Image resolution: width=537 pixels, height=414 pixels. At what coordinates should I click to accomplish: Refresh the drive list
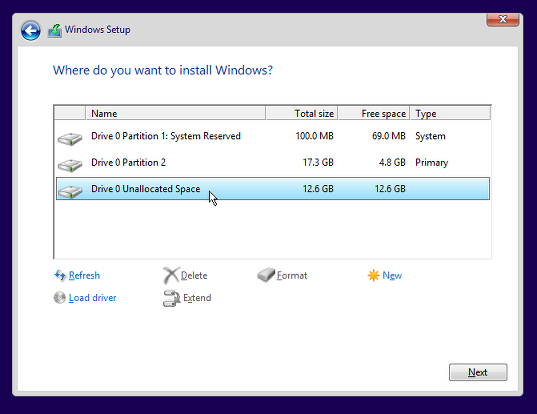click(84, 275)
